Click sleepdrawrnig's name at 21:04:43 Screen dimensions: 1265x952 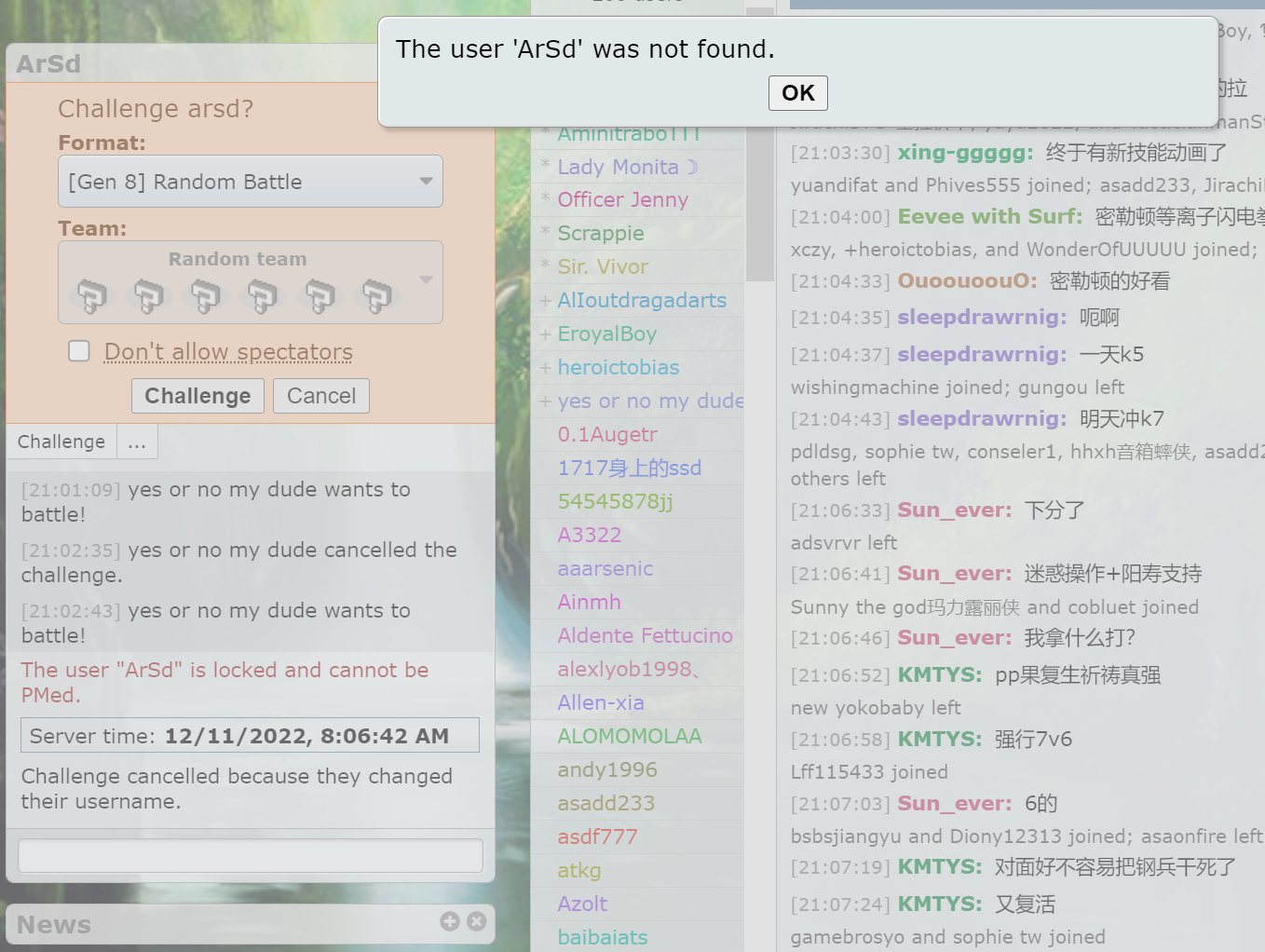tap(983, 418)
